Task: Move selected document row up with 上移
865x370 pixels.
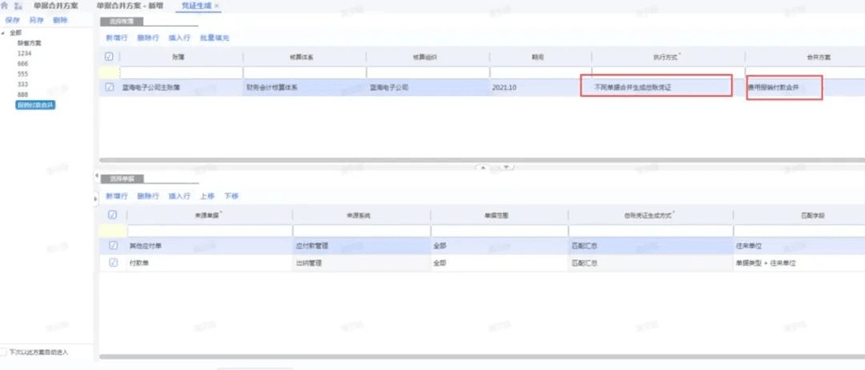Action: [x=207, y=196]
